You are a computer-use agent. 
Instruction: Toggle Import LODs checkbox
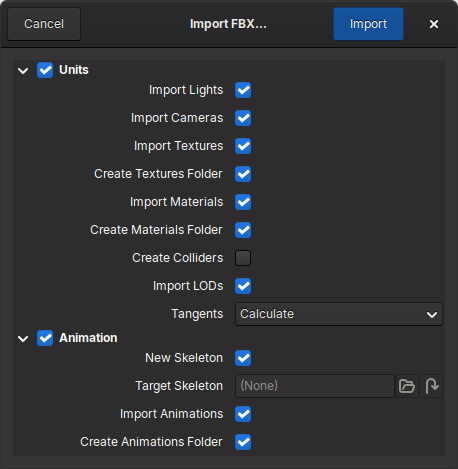[243, 286]
